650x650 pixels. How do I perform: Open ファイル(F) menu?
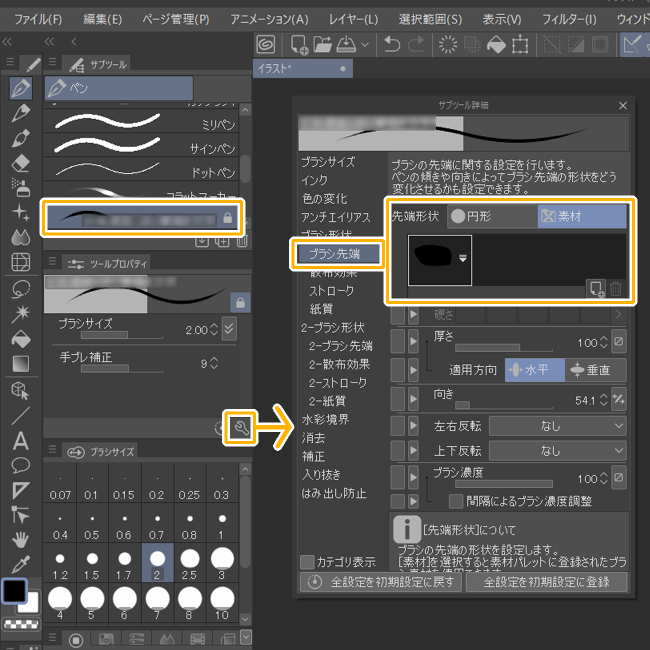[38, 19]
